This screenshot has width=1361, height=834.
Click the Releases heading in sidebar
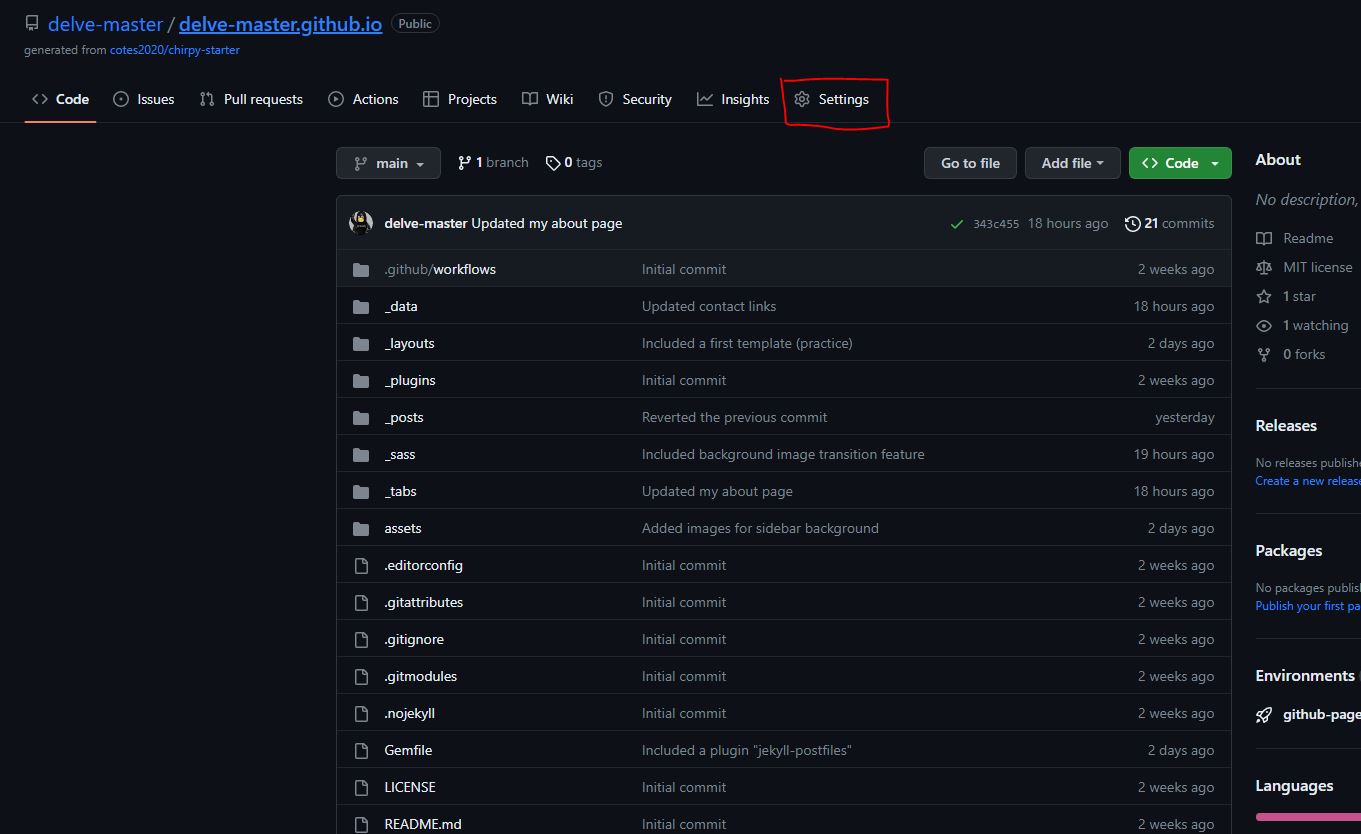coord(1286,425)
